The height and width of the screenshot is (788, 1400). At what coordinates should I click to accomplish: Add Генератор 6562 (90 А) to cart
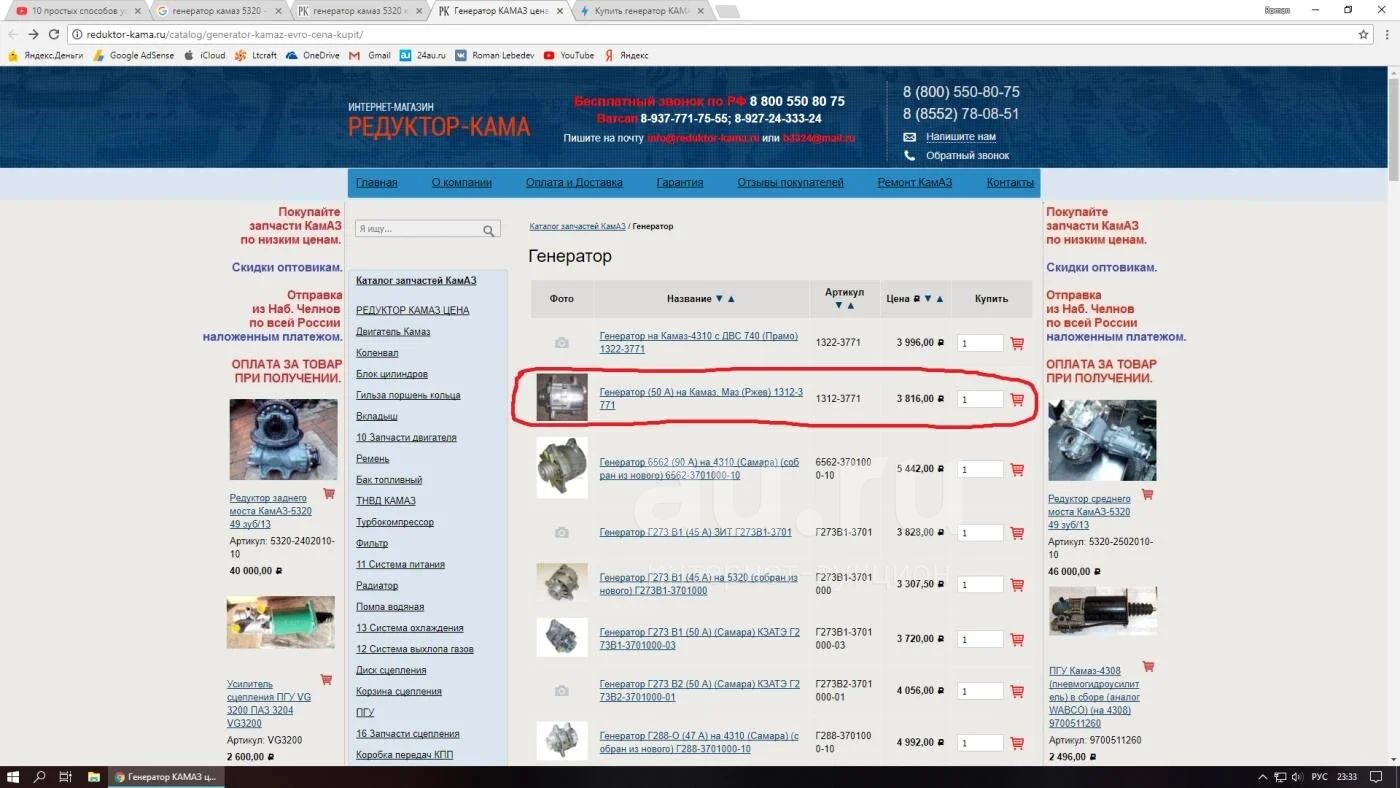pyautogui.click(x=1017, y=469)
